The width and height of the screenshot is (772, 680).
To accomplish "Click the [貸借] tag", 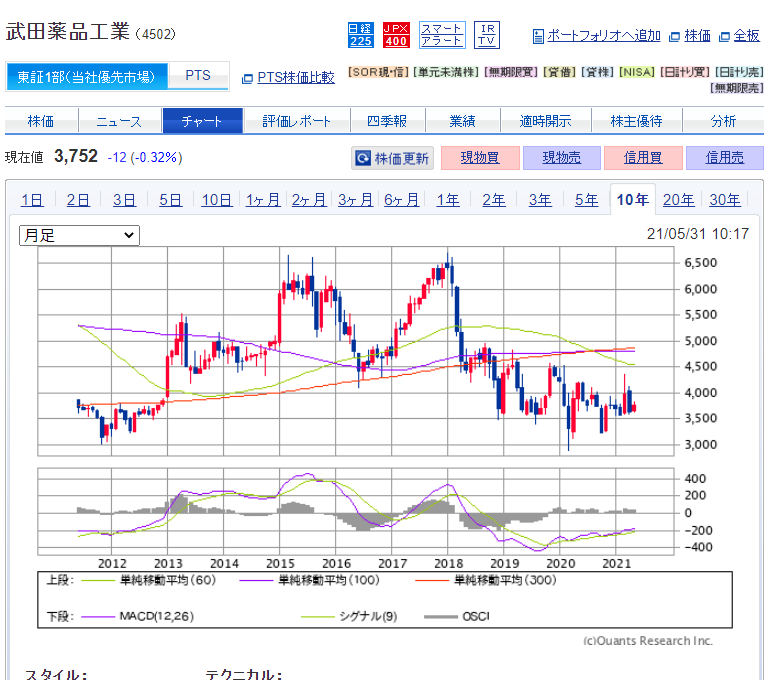I will (560, 72).
